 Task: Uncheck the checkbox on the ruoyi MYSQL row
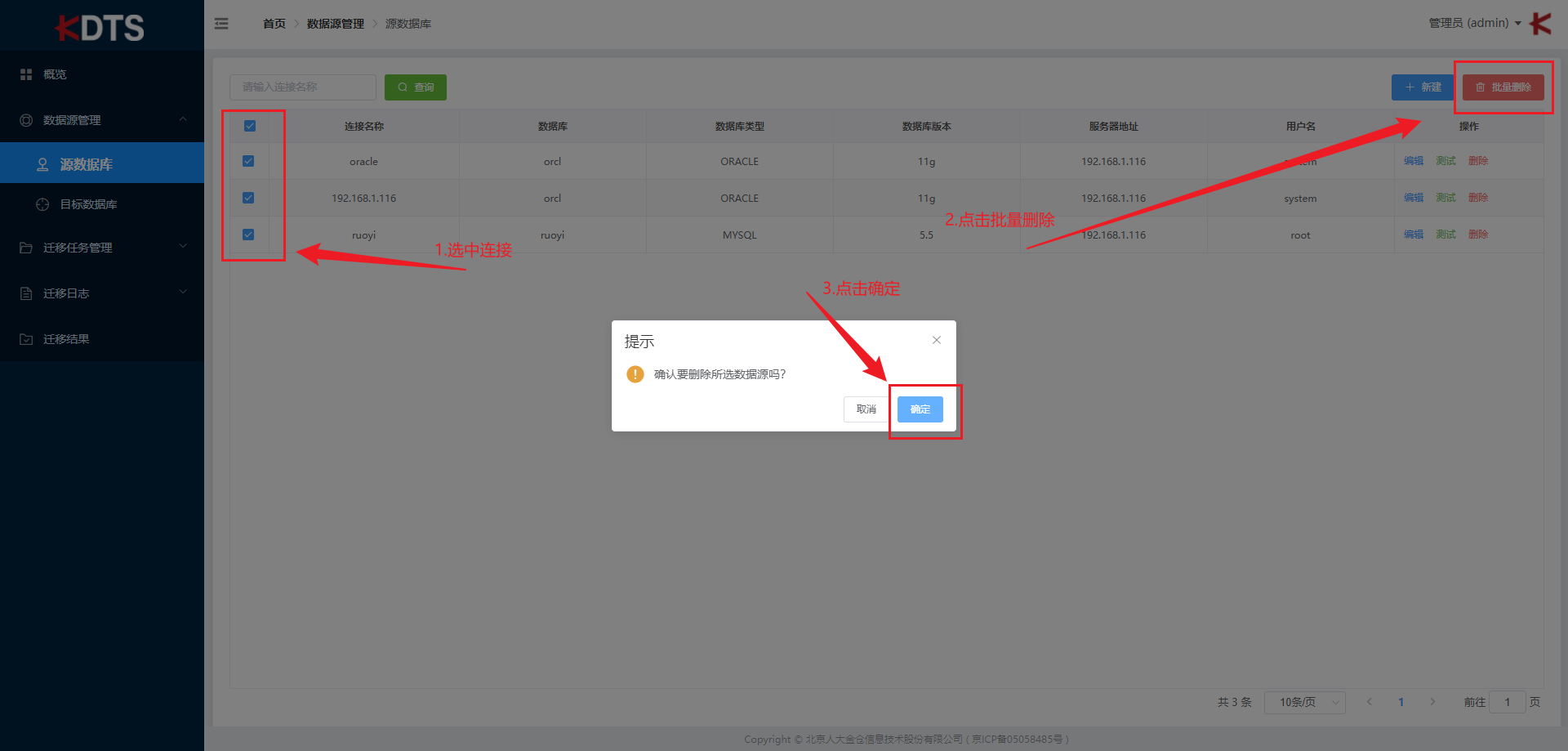coord(248,235)
